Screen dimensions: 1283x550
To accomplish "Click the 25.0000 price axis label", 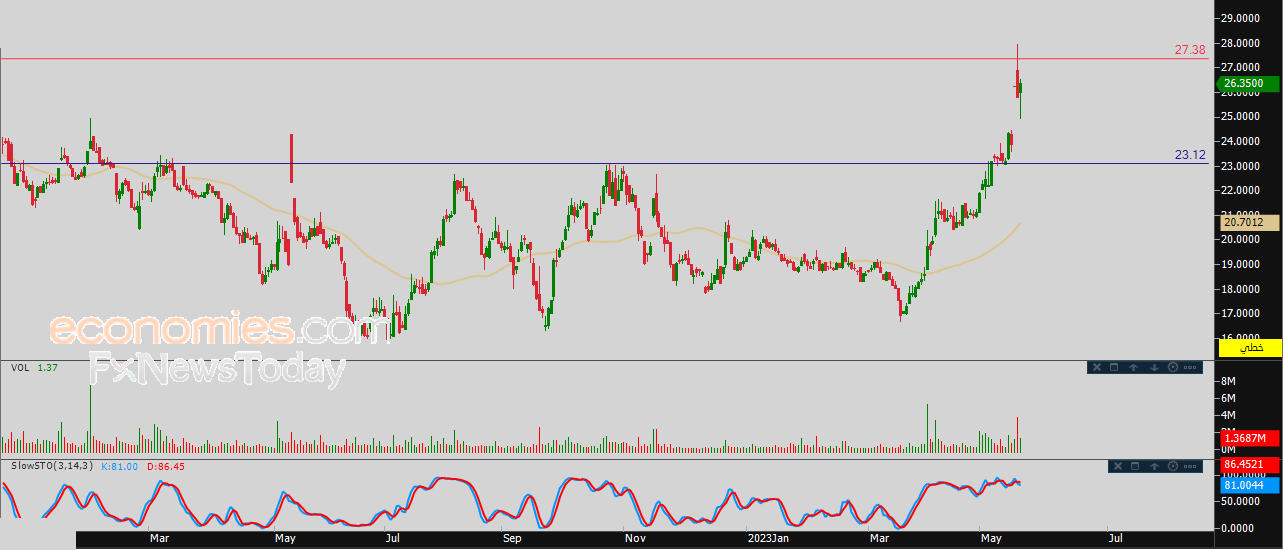I will click(1241, 117).
